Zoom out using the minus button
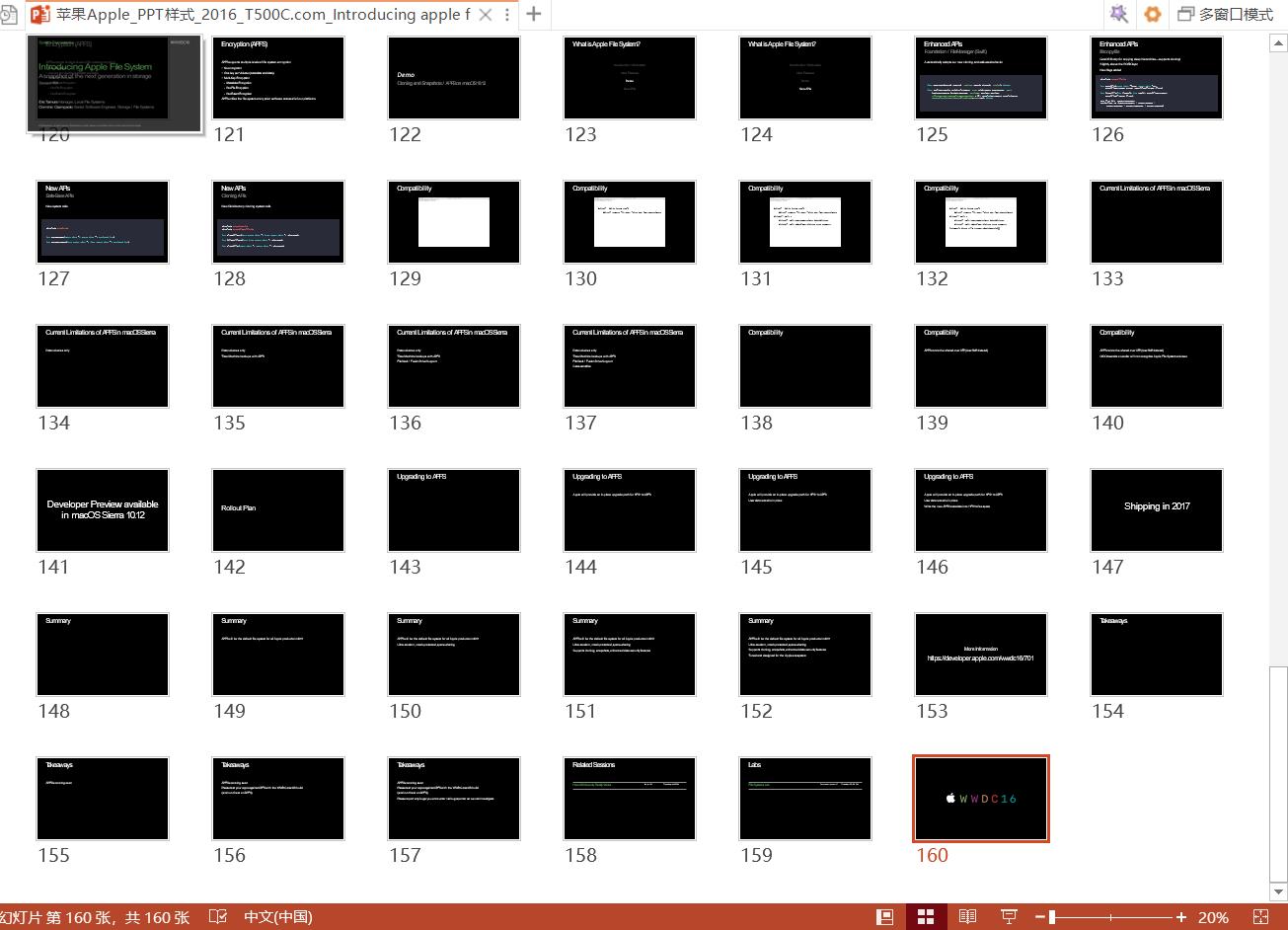Screen dimensions: 1288x930 (1040, 917)
